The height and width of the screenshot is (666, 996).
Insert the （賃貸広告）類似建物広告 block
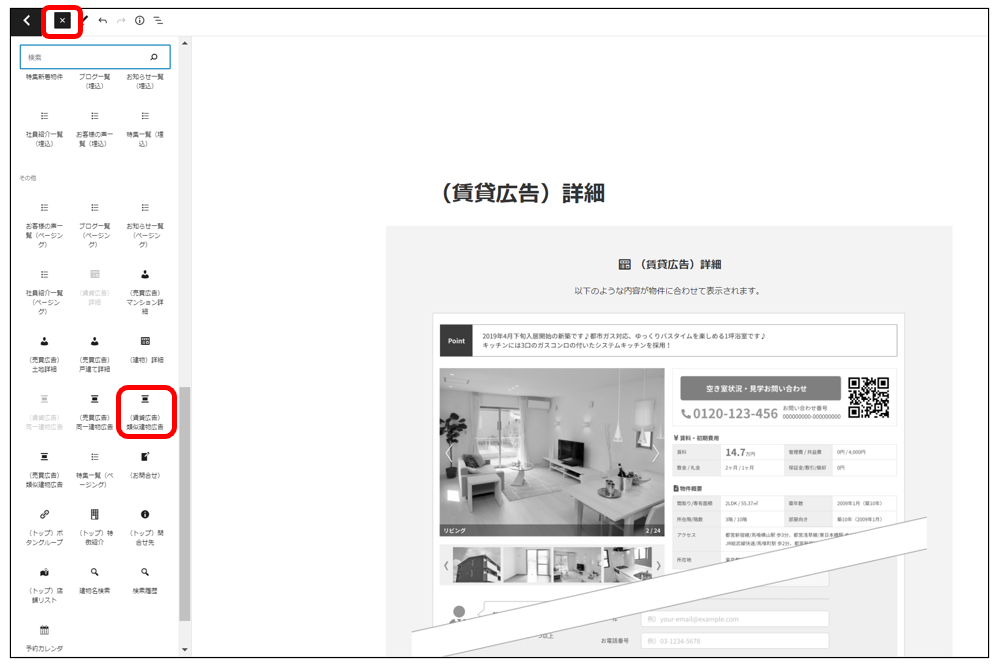[x=145, y=411]
